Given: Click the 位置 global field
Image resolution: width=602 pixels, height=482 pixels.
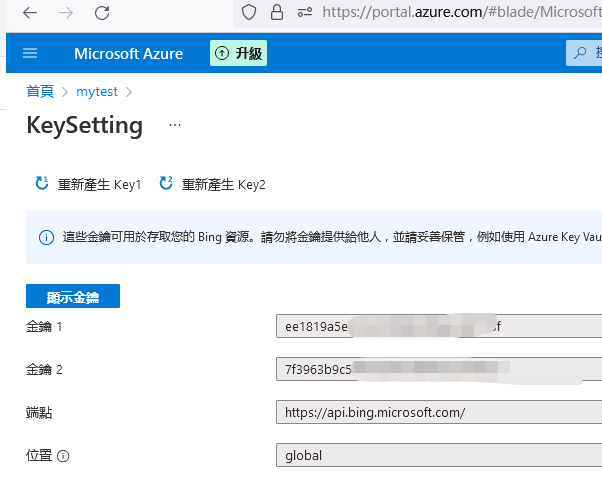Looking at the screenshot, I should tap(439, 455).
